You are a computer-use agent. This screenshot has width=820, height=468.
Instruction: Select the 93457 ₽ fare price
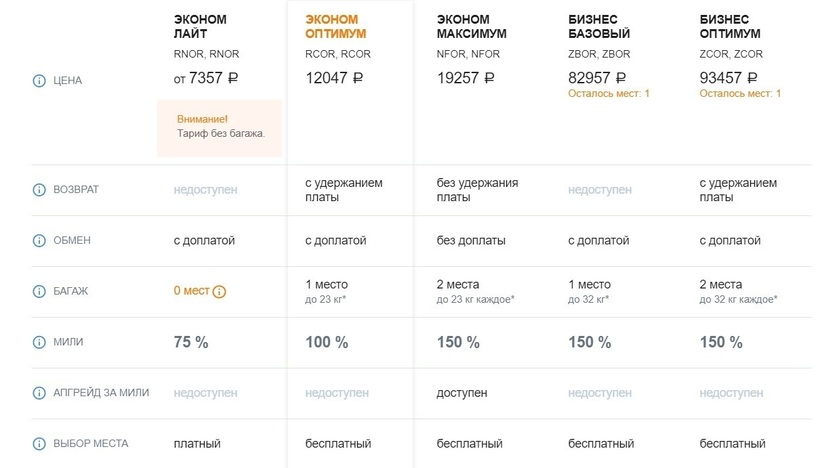(730, 77)
